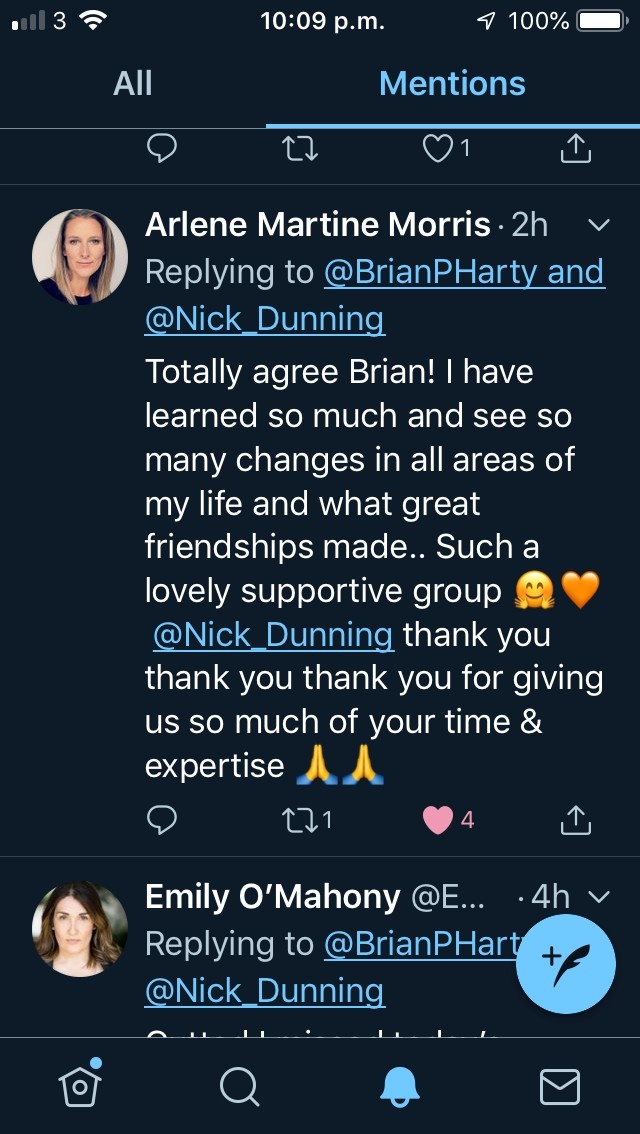Open the Search magnifier icon
This screenshot has height=1134, width=640.
(240, 1086)
